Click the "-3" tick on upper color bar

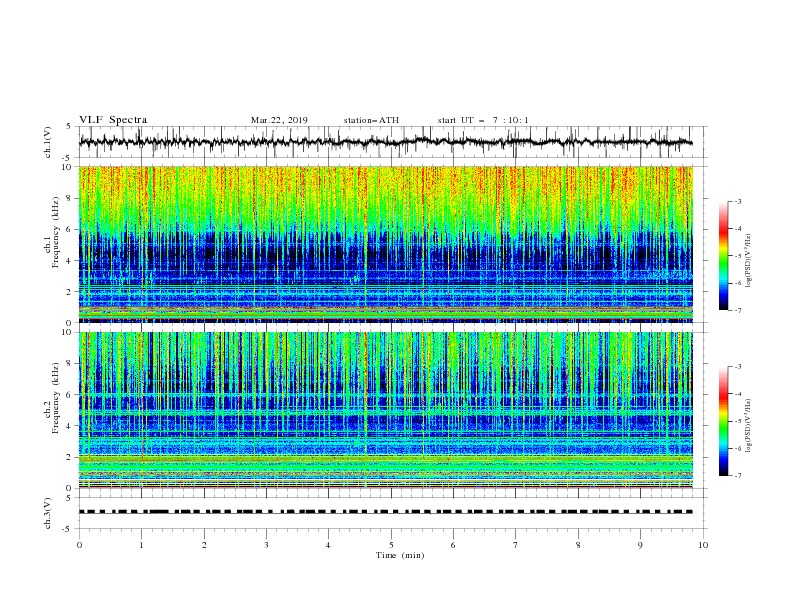pos(738,201)
